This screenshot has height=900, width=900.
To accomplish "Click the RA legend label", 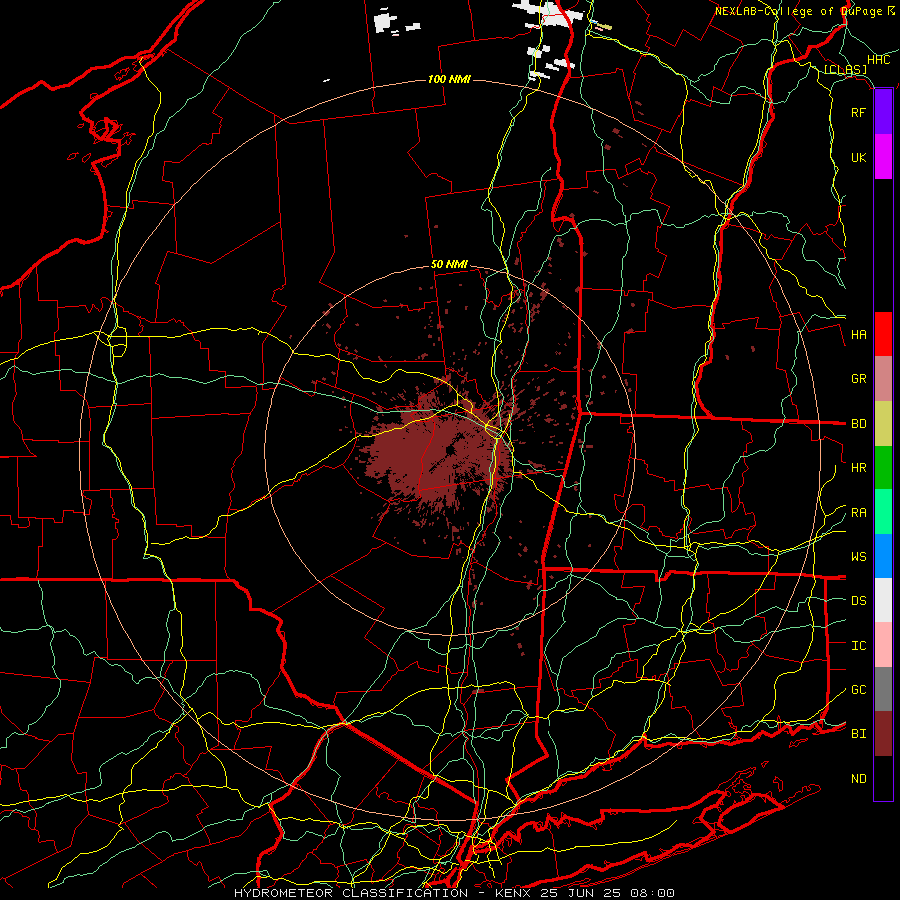I will 859,513.
